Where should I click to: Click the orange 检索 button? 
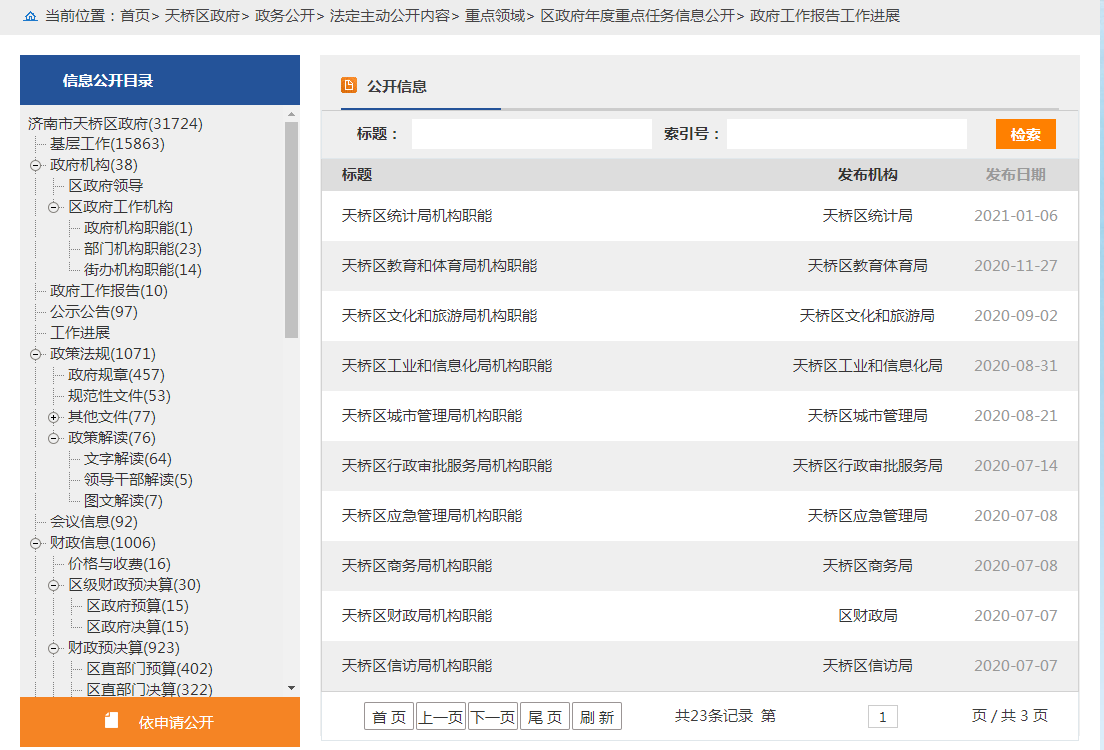click(1025, 134)
